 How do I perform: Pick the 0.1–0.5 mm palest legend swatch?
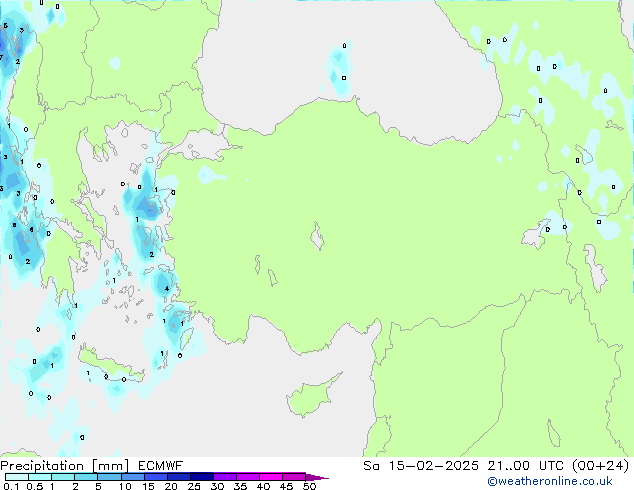click(x=17, y=477)
